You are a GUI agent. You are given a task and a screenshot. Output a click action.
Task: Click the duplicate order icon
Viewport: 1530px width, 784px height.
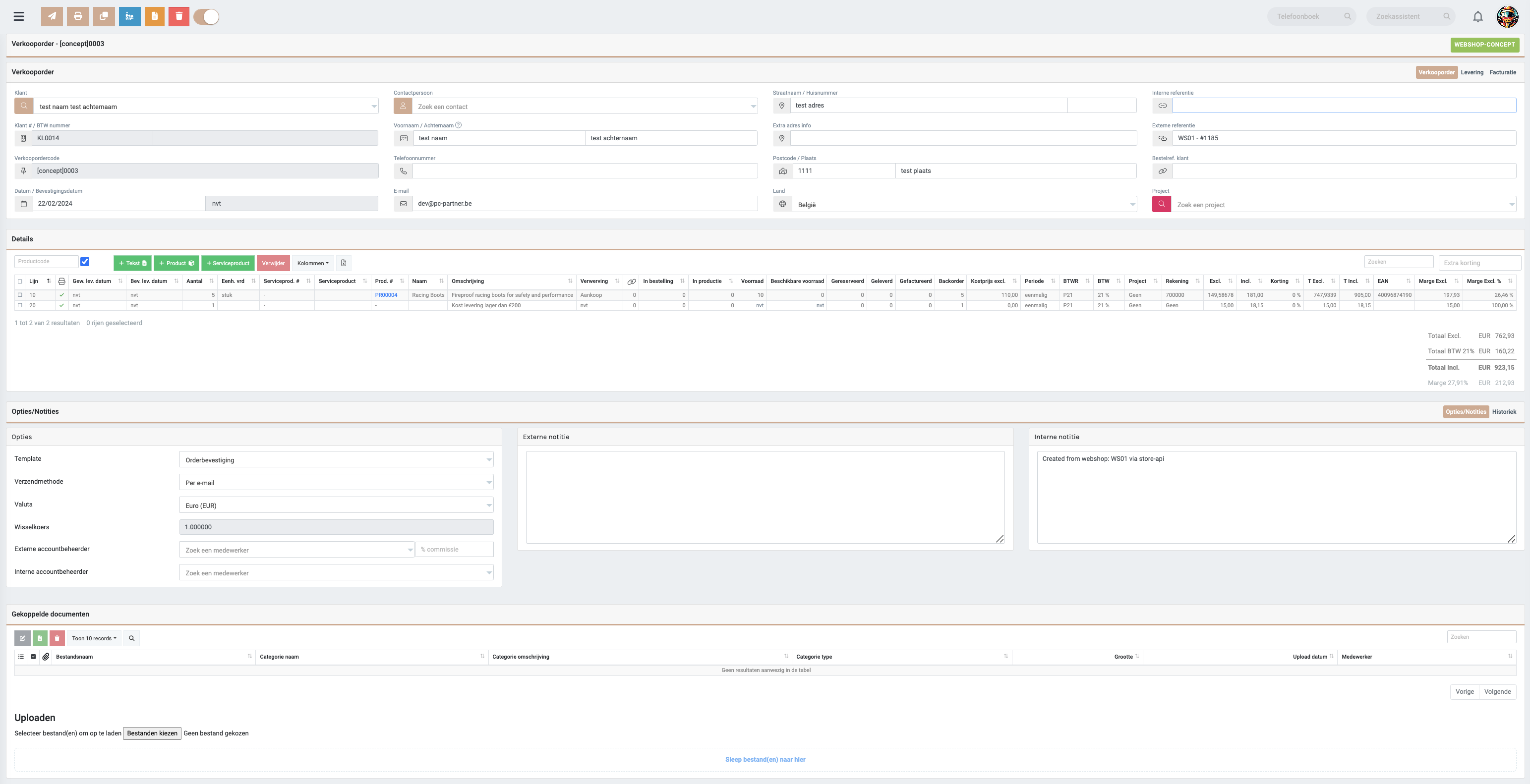click(x=104, y=17)
